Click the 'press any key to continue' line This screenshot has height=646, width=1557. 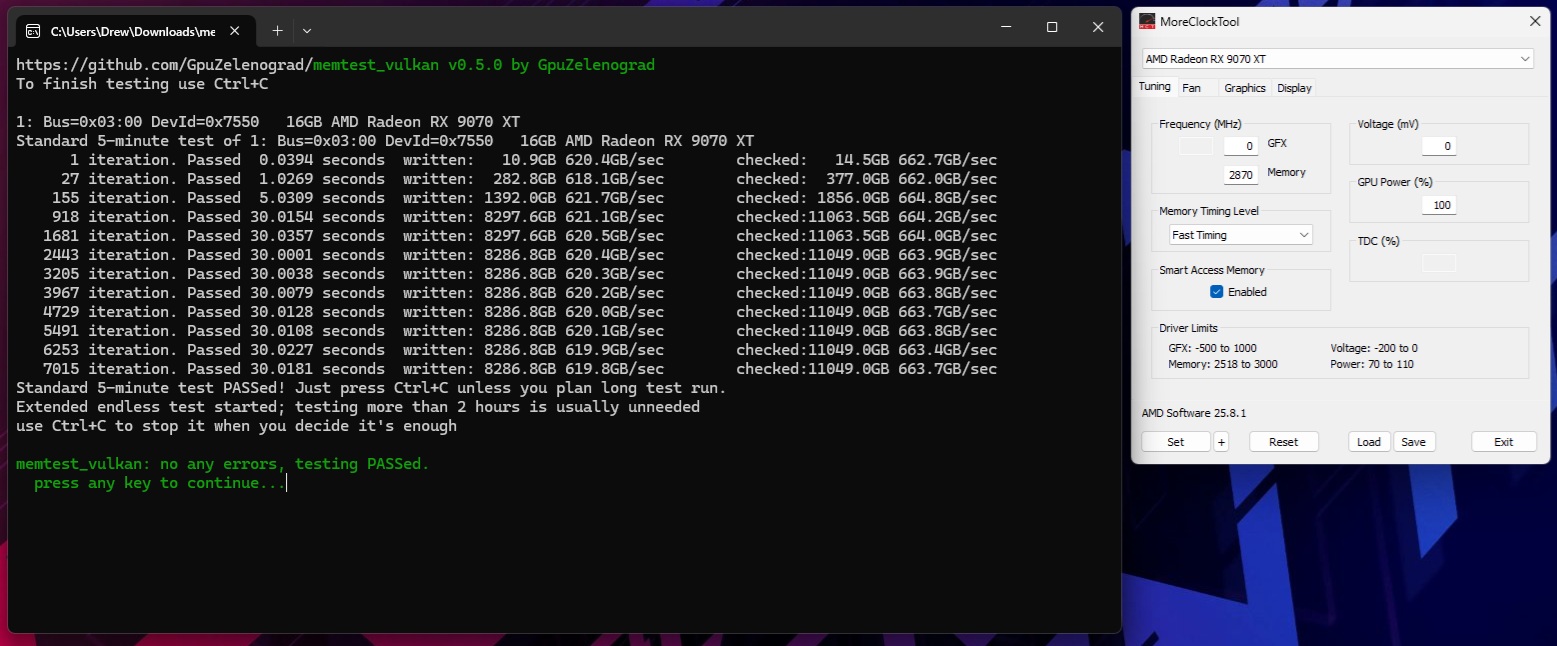pyautogui.click(x=160, y=483)
